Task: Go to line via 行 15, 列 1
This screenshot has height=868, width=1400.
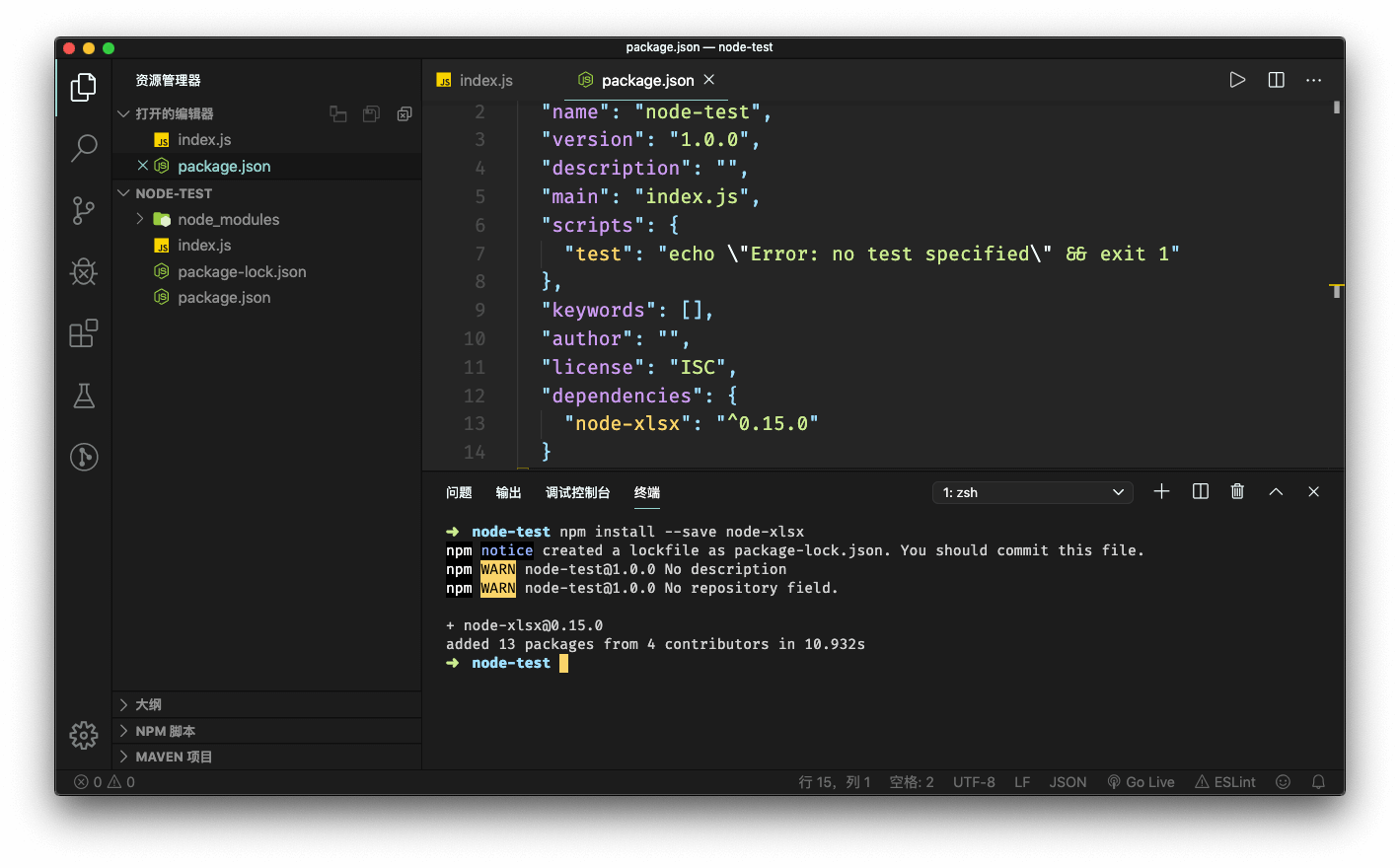Action: coord(835,781)
